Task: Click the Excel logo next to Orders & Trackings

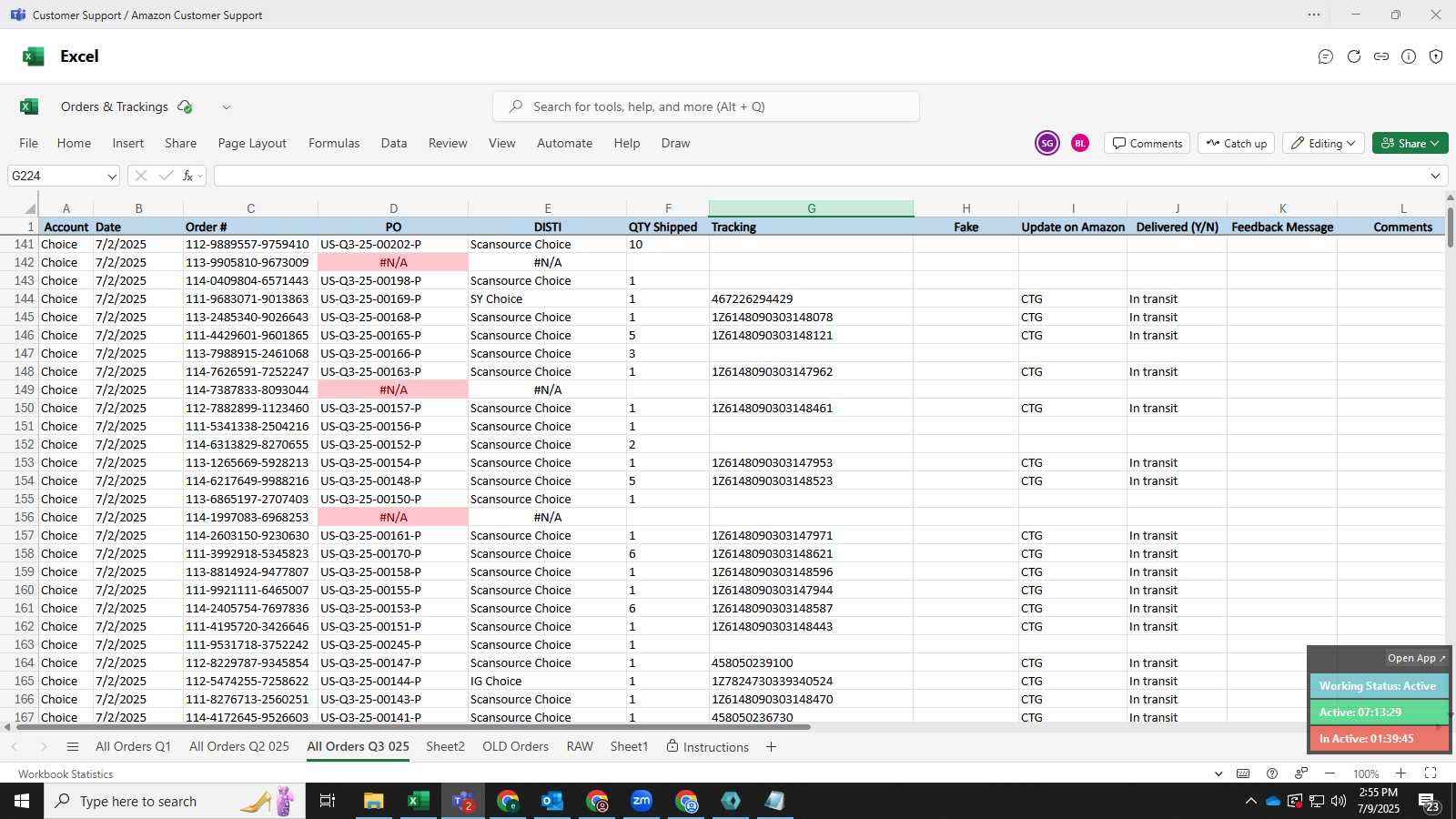Action: click(29, 106)
